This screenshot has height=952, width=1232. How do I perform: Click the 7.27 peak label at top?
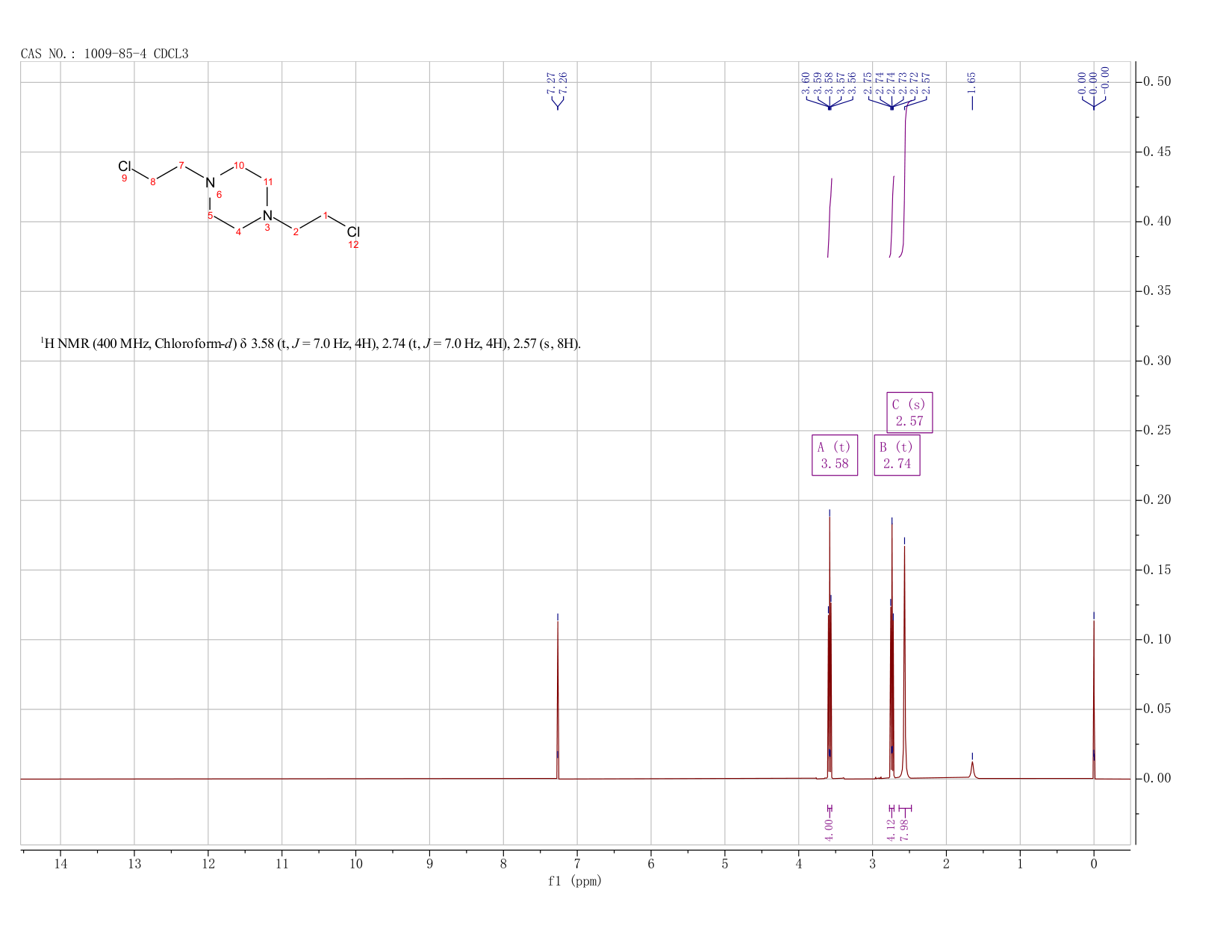[x=551, y=82]
